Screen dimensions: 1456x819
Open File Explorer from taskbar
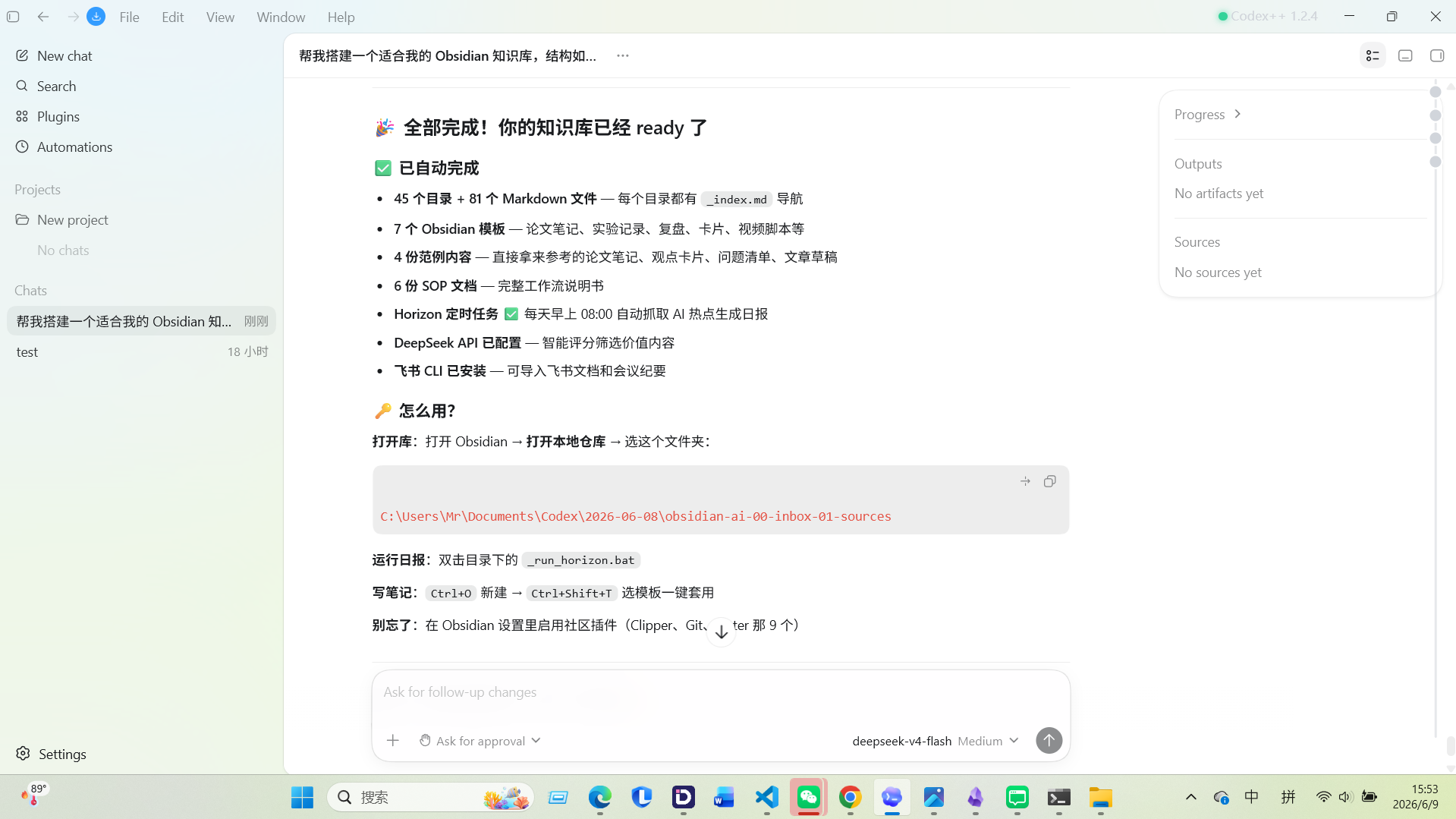(x=1100, y=797)
